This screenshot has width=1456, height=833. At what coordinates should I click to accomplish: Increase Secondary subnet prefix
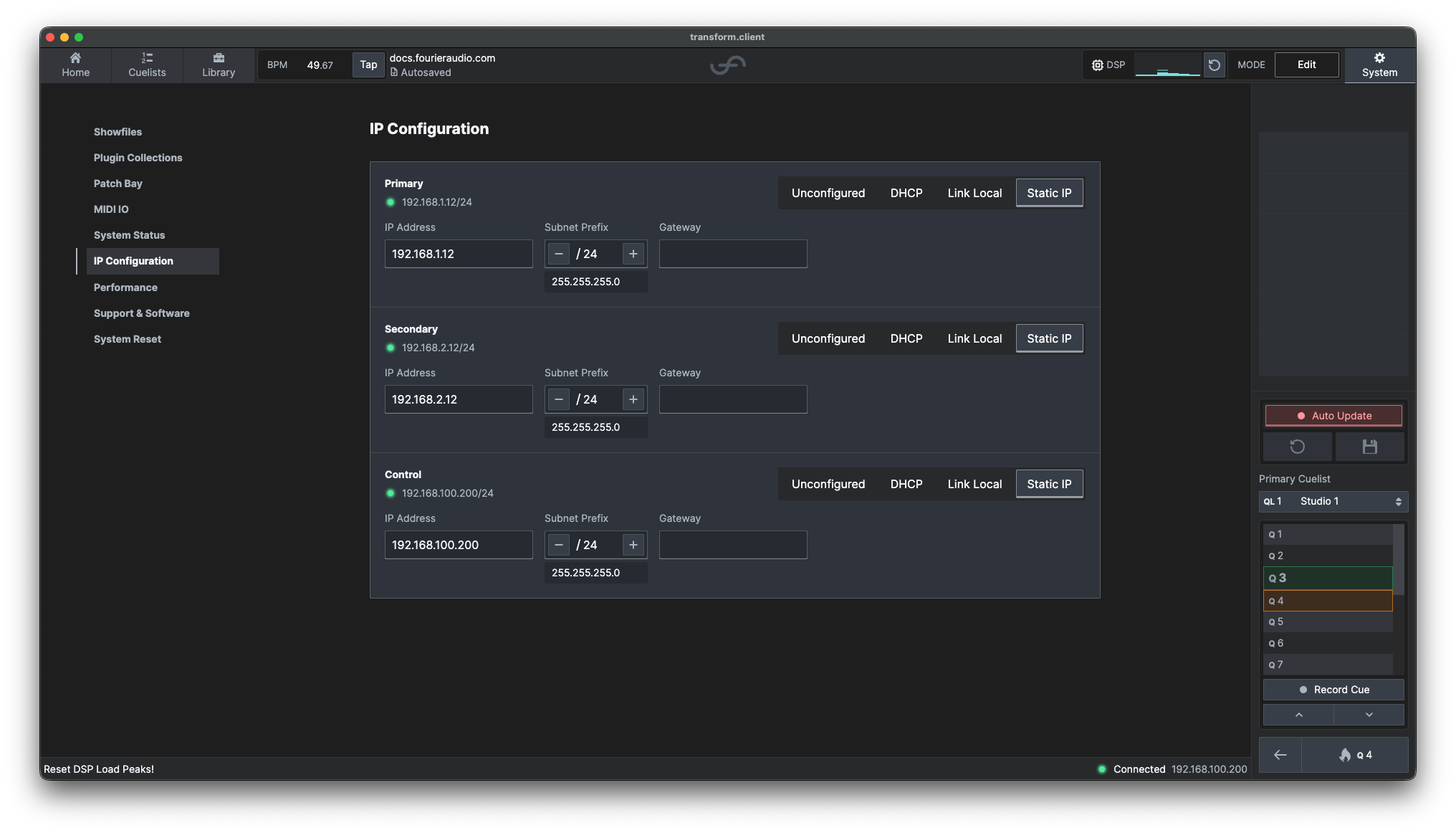(633, 399)
